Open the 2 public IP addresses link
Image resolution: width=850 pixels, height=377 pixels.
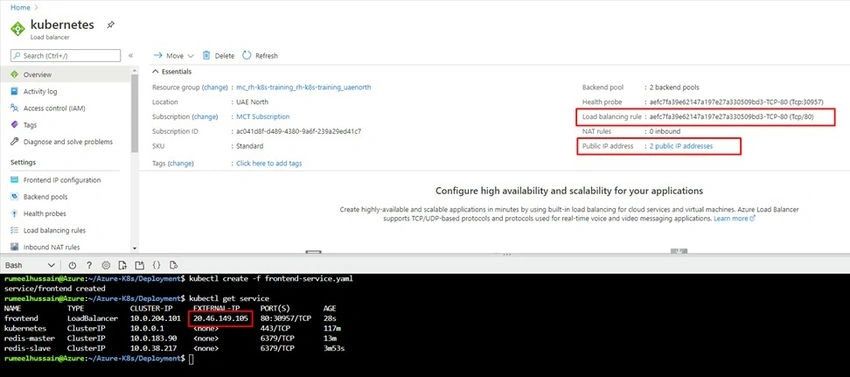681,146
